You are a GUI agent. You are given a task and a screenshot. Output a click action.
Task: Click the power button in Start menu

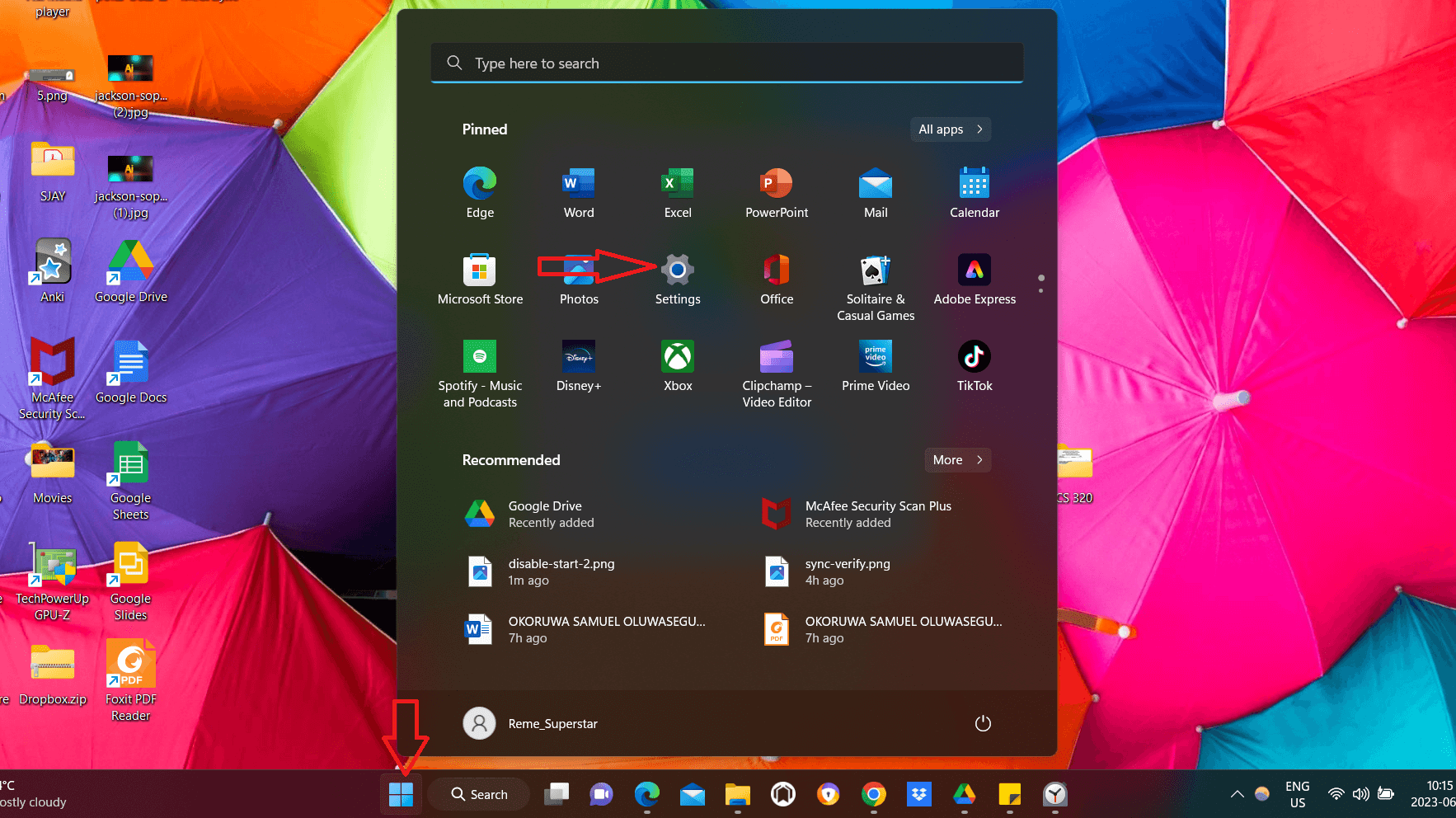tap(983, 723)
